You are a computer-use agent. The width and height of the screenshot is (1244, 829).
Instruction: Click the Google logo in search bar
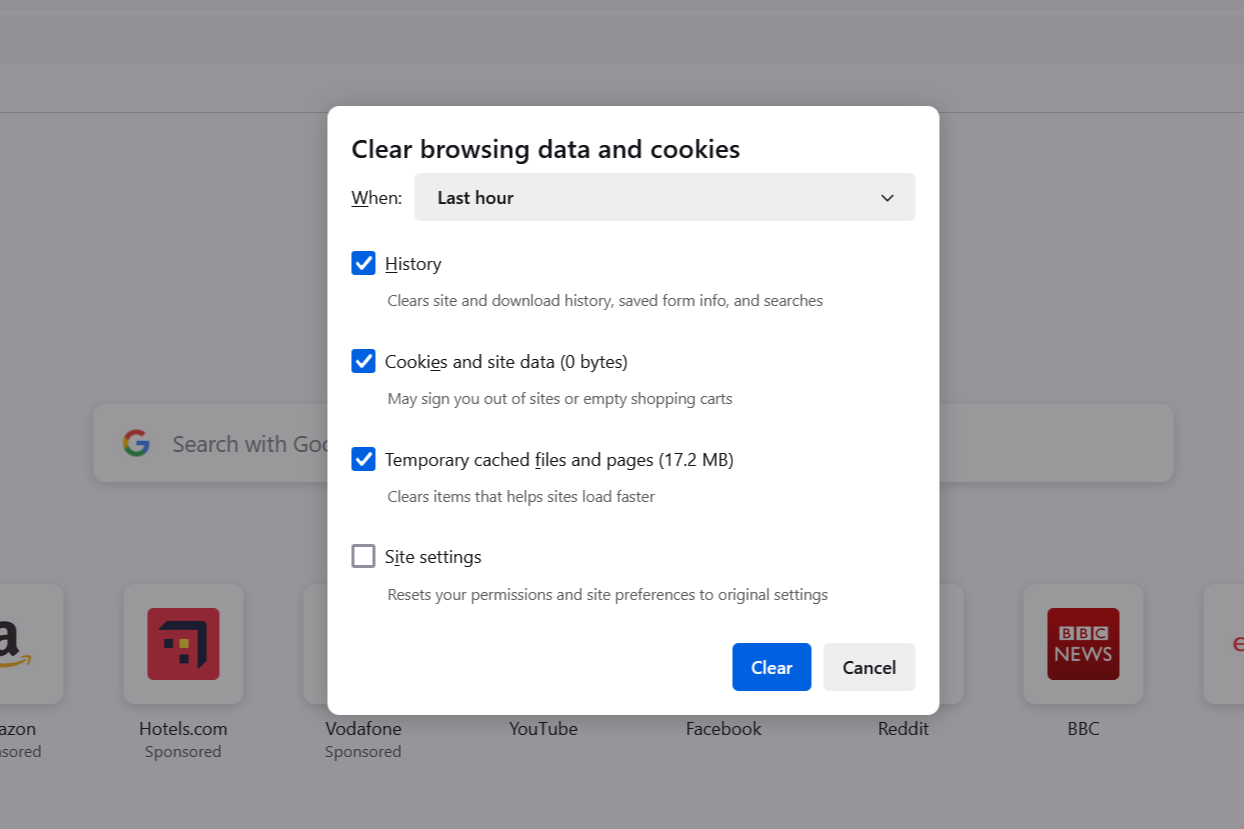137,443
